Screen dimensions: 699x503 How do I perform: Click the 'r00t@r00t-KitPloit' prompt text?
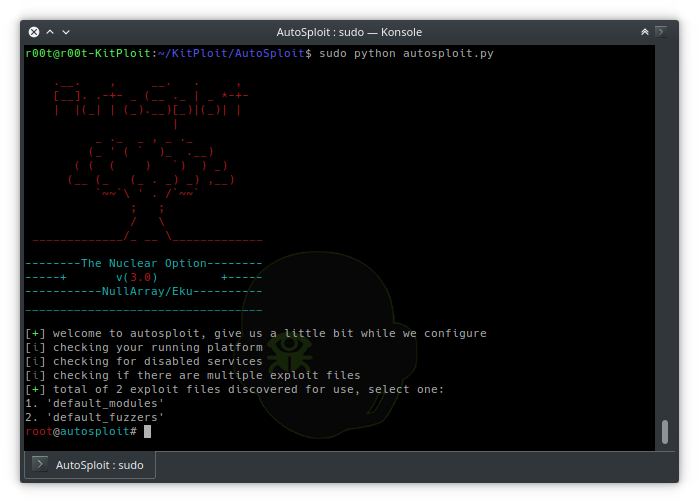pos(88,54)
